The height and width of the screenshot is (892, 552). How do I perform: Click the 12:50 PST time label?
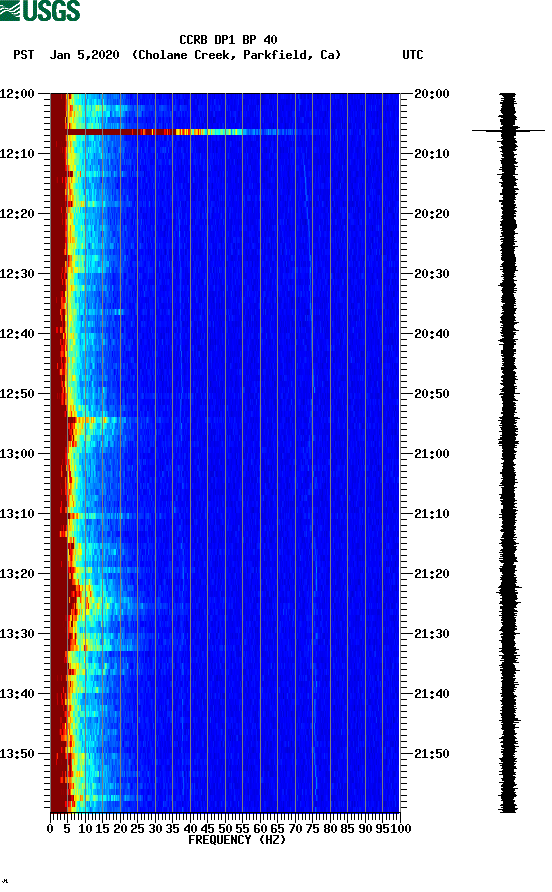click(17, 394)
